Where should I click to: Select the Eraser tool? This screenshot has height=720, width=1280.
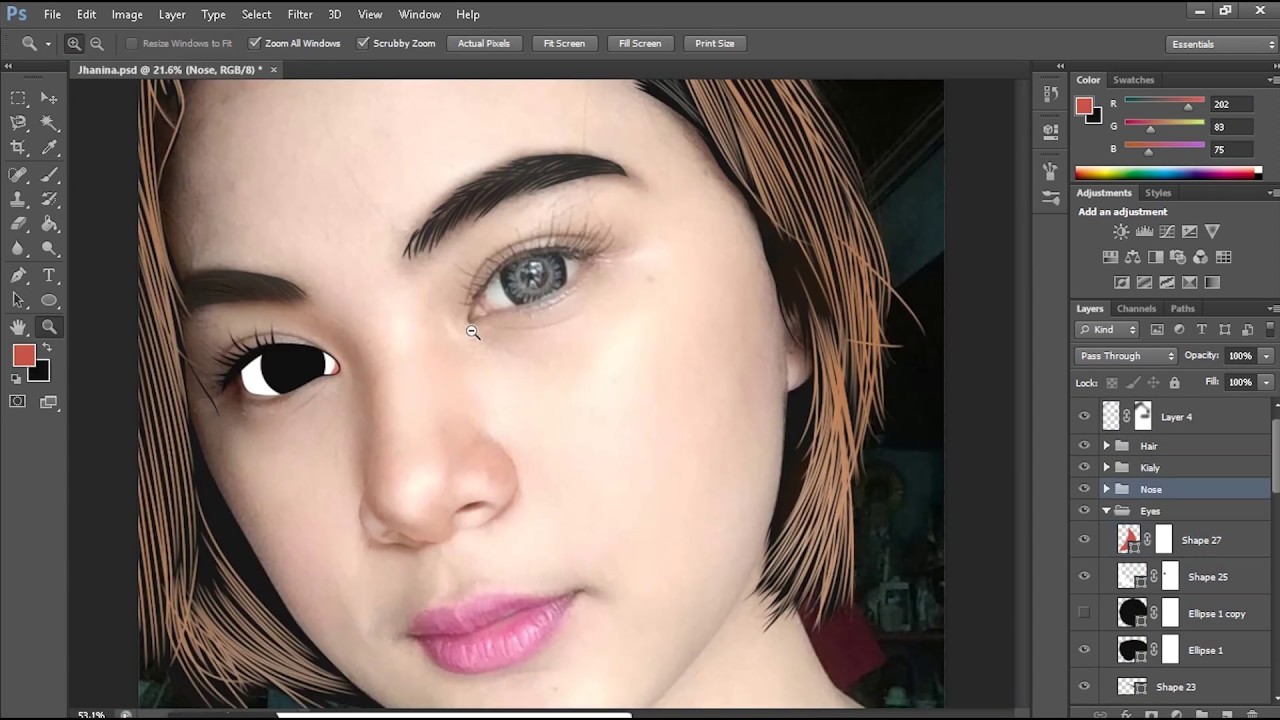18,224
